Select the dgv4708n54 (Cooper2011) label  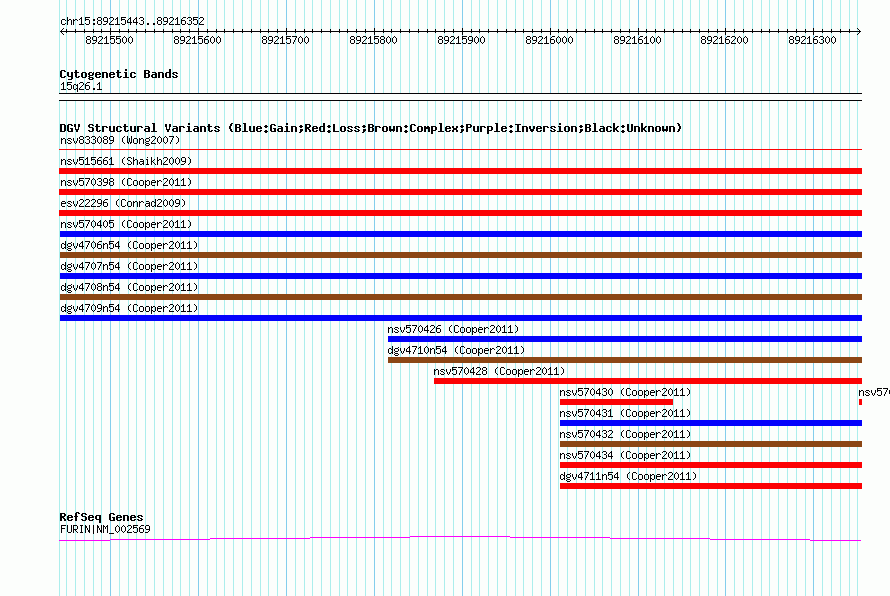point(129,287)
